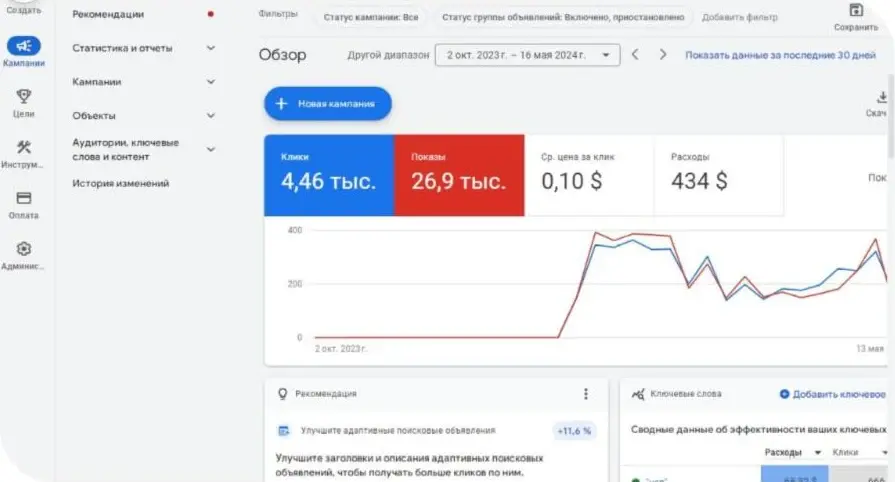Click Показать данные за последние 30 дней

(x=780, y=55)
